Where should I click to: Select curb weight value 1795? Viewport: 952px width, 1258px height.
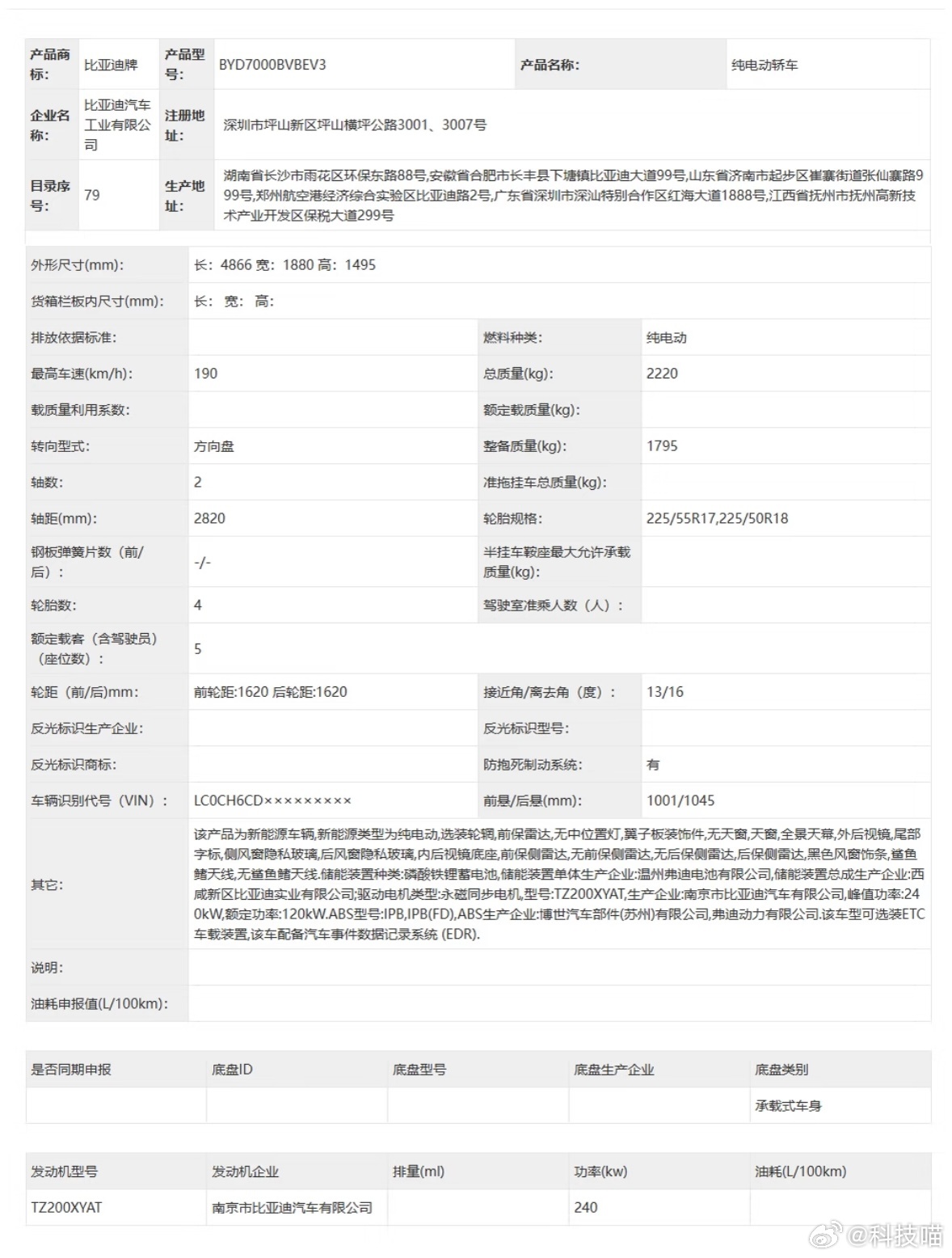(x=662, y=446)
